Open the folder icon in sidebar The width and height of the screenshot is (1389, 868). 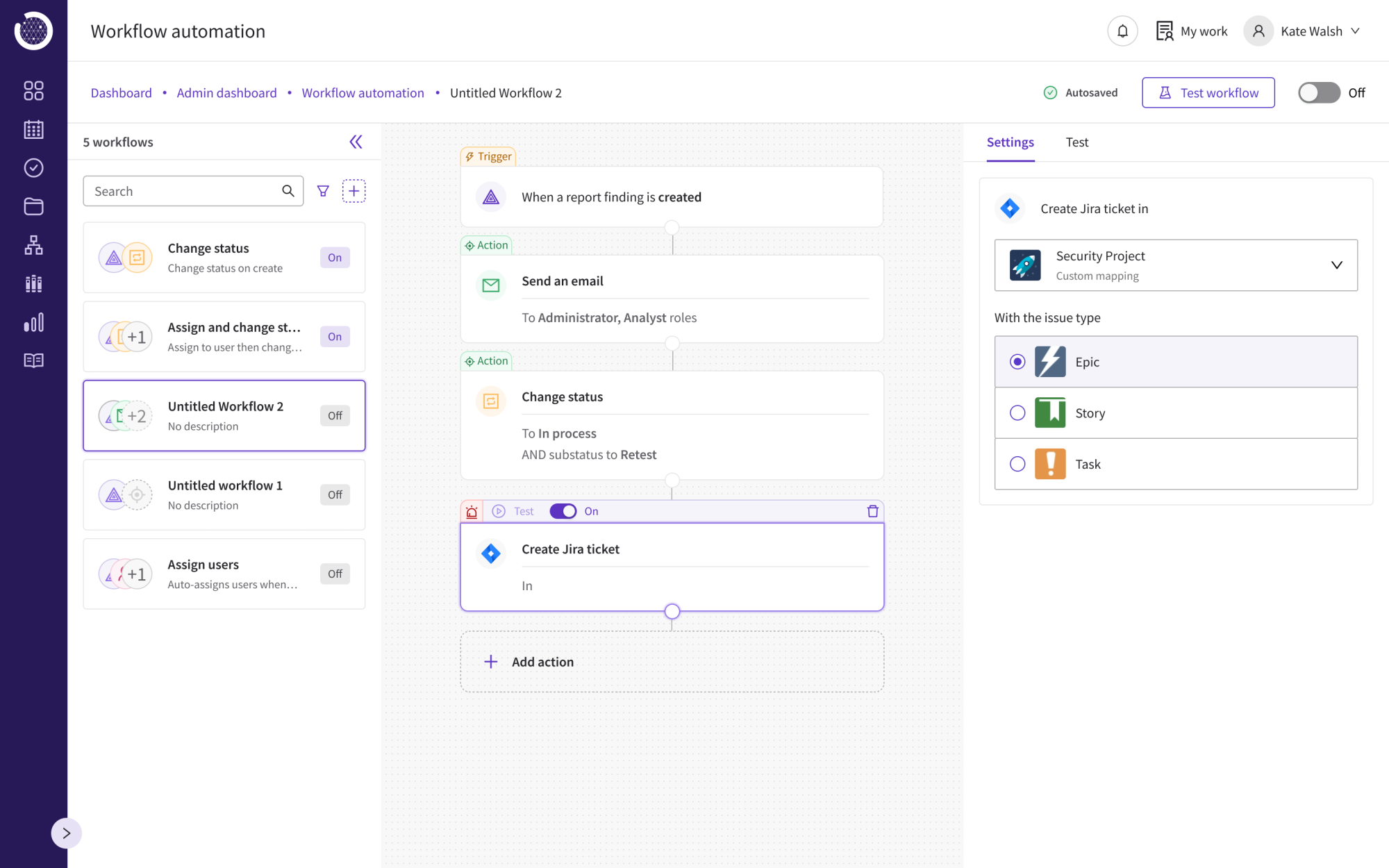(x=33, y=206)
